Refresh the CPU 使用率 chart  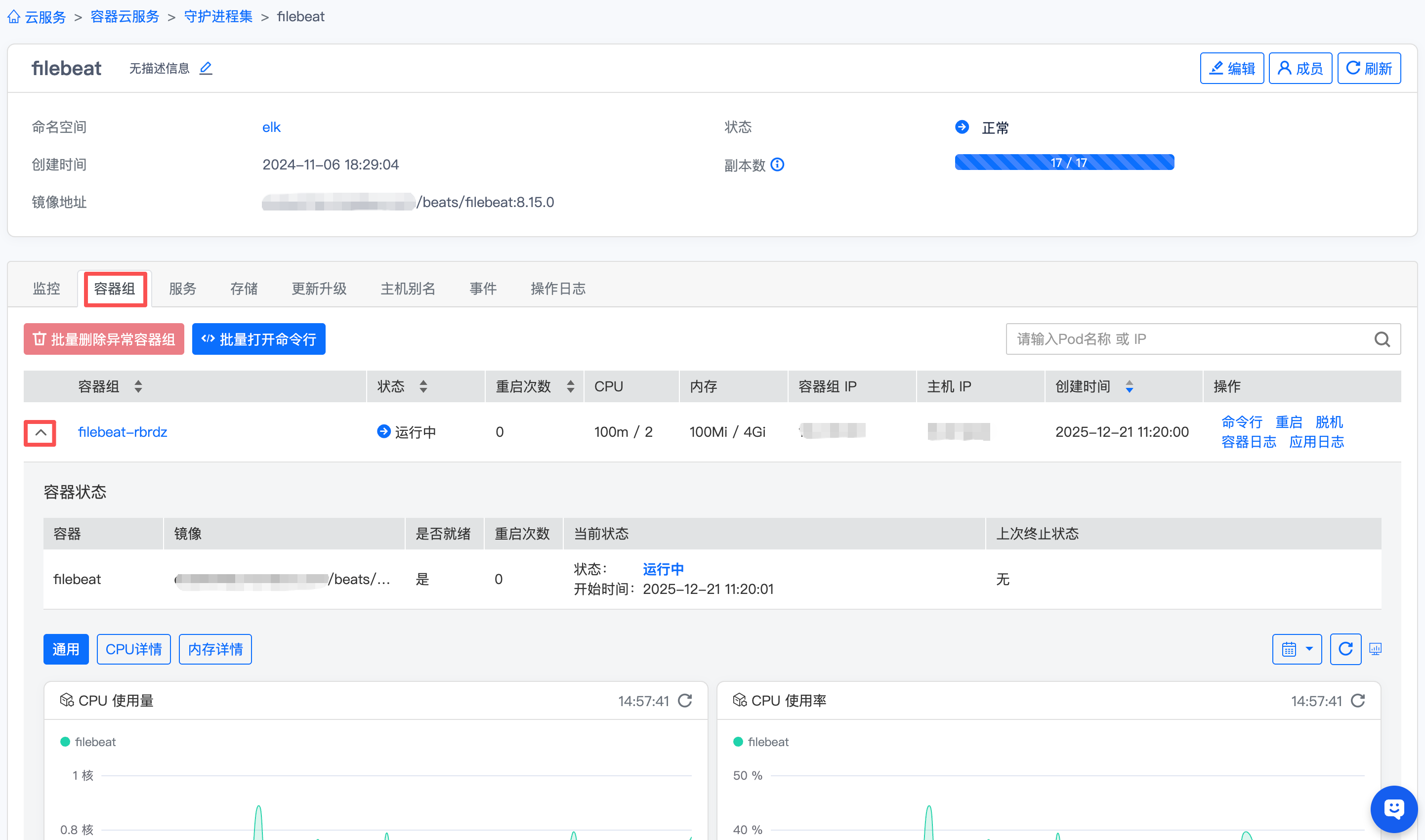(1358, 701)
